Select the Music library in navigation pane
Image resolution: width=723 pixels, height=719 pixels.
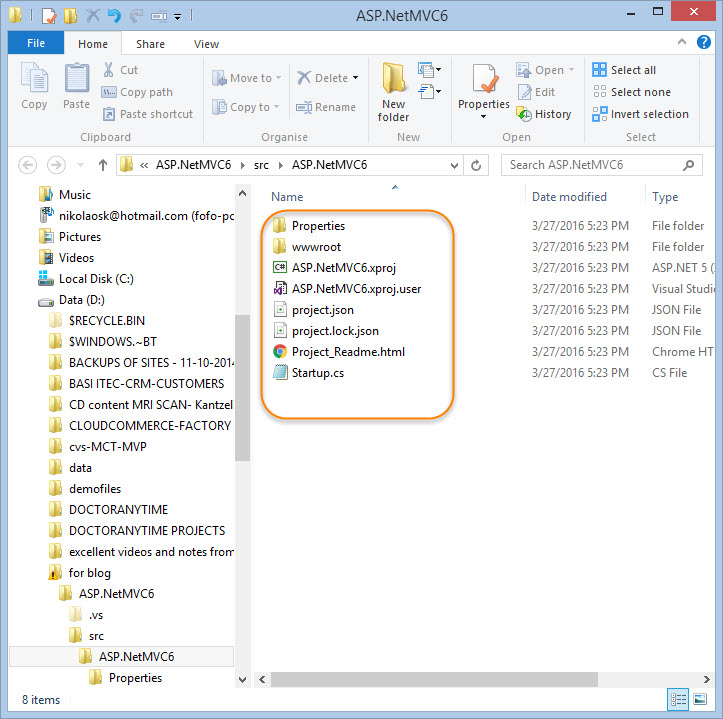65,195
